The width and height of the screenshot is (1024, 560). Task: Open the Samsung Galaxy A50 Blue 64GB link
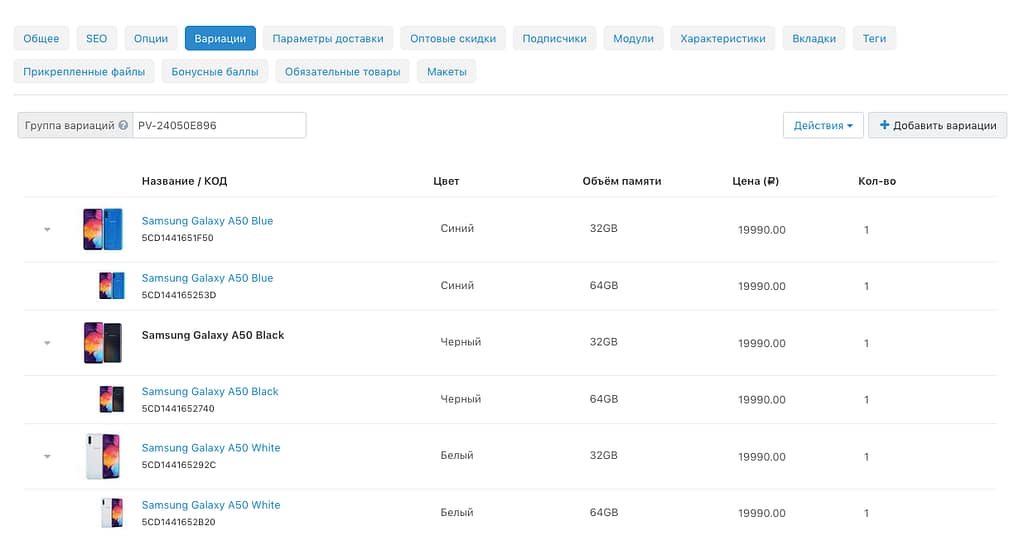(207, 278)
